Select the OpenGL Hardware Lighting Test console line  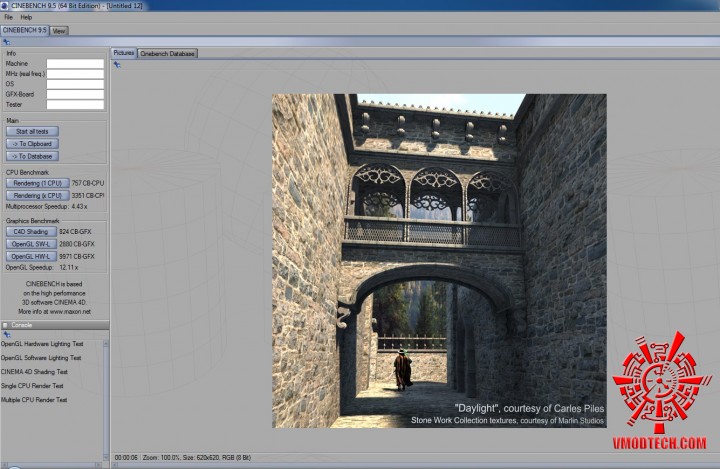[42, 344]
